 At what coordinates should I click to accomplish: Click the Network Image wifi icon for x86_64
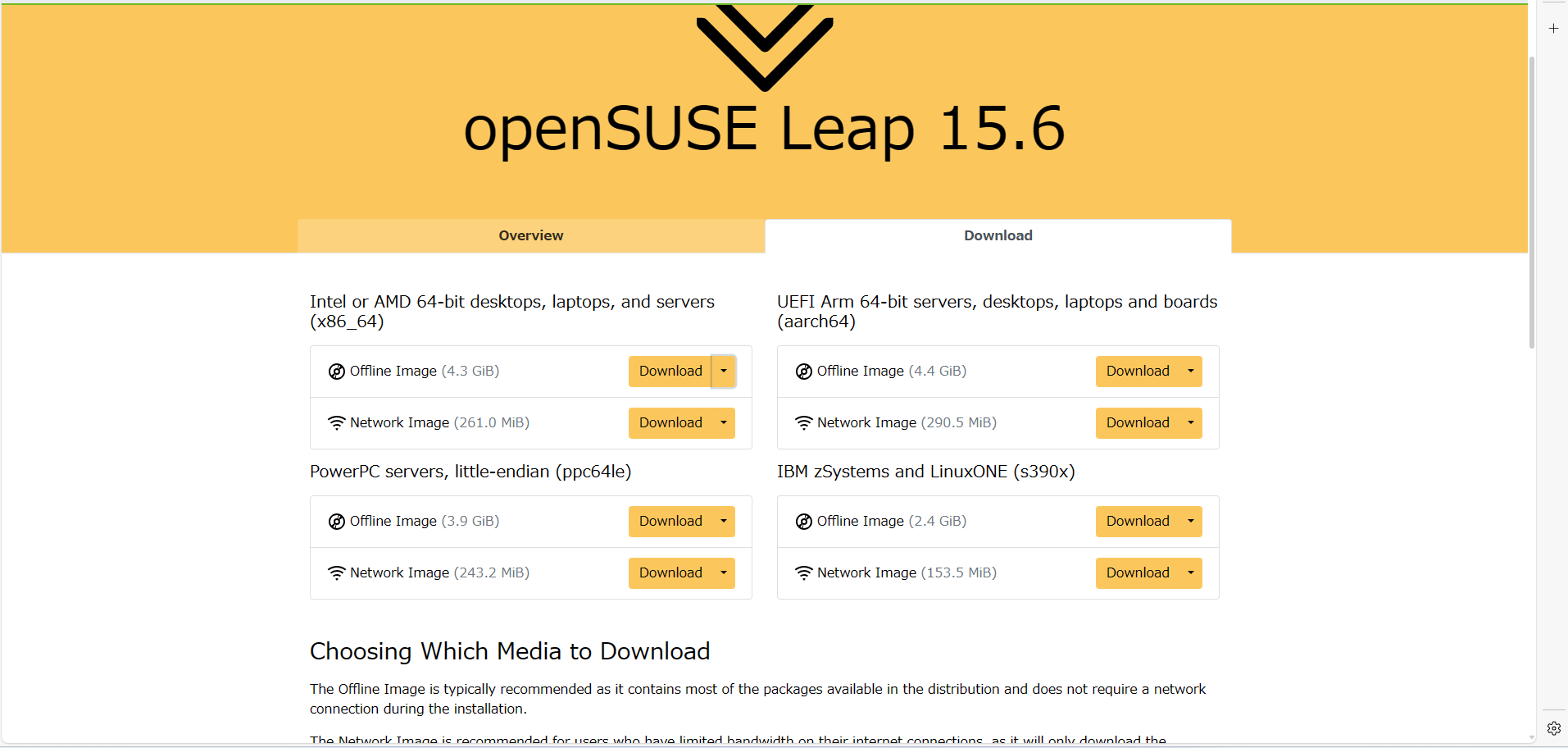[336, 422]
